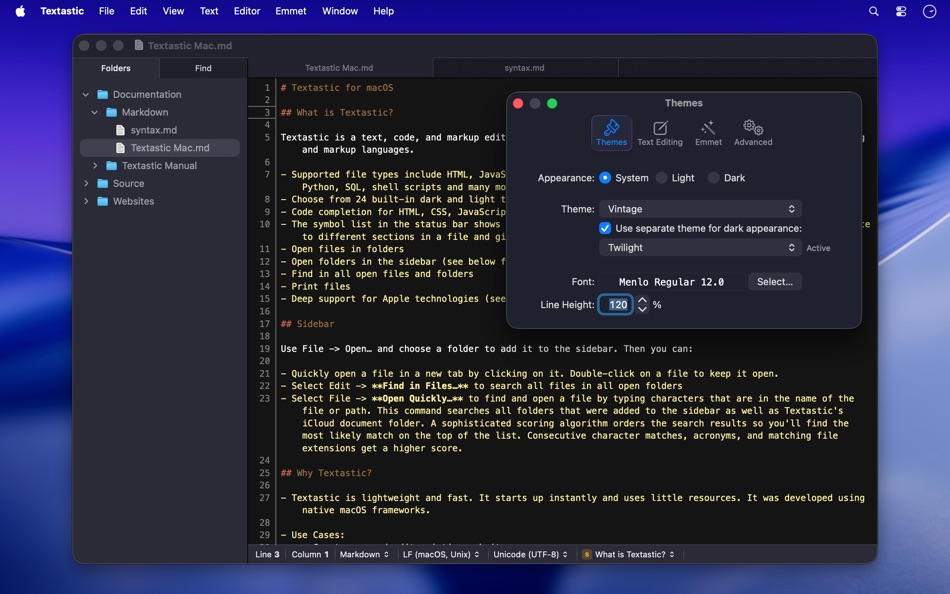
Task: Open the Text Editing preferences pane
Action: tap(661, 132)
